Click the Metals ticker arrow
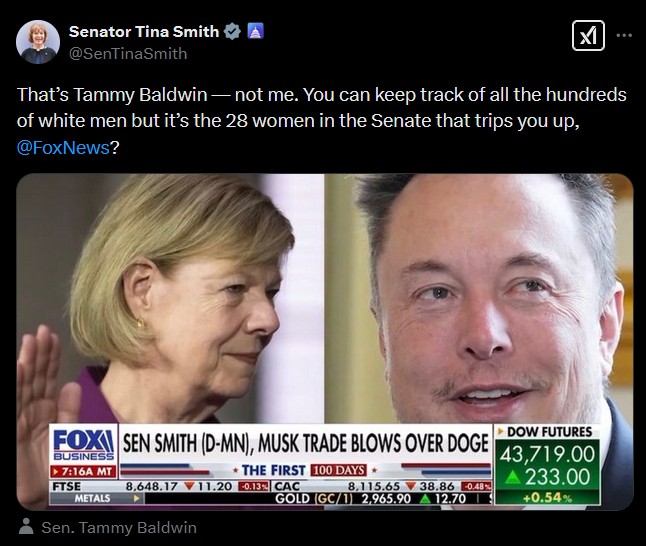Viewport: 646px width, 546px height. tap(136, 498)
